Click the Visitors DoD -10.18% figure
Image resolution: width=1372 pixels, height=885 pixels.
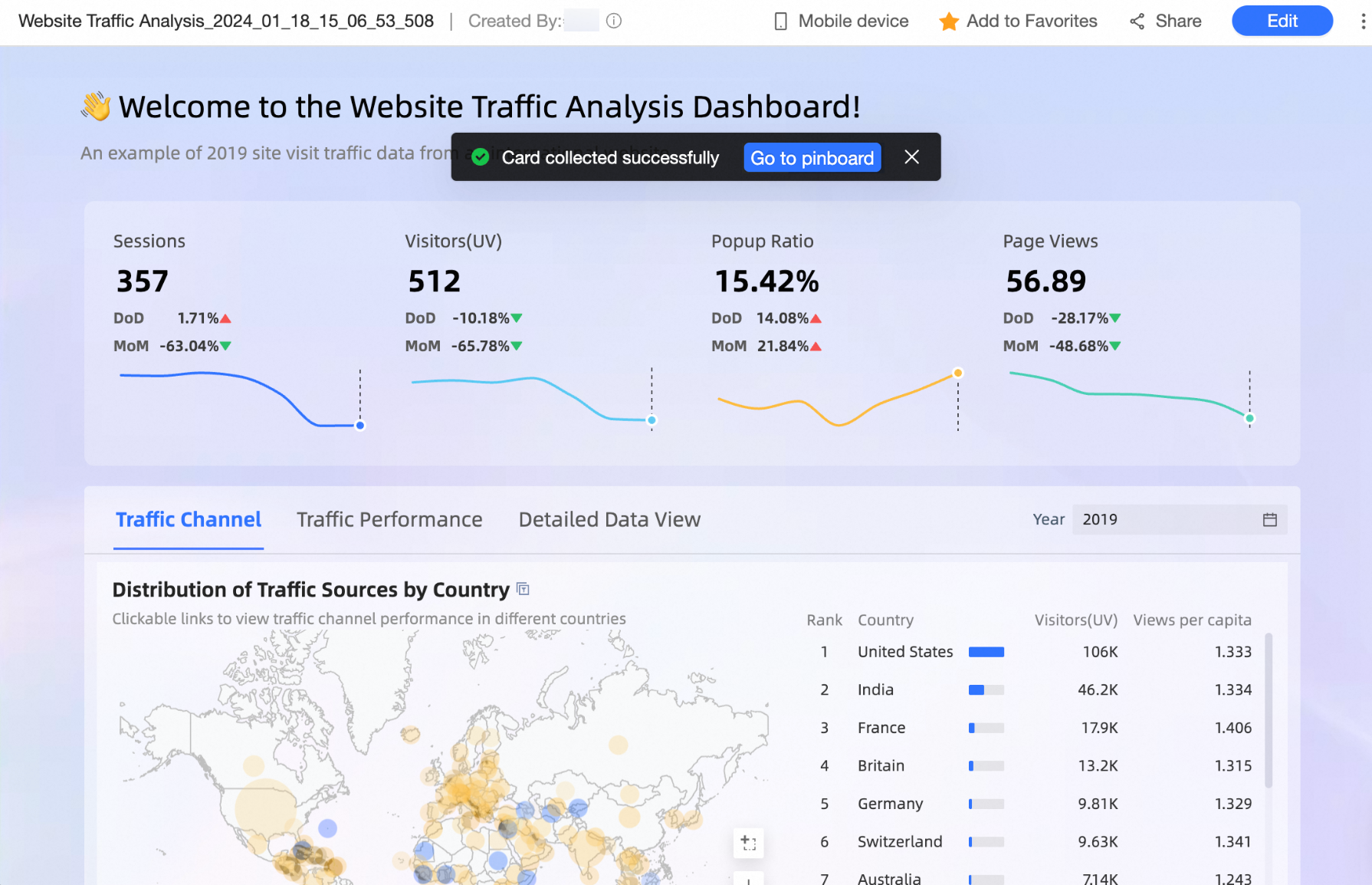481,318
